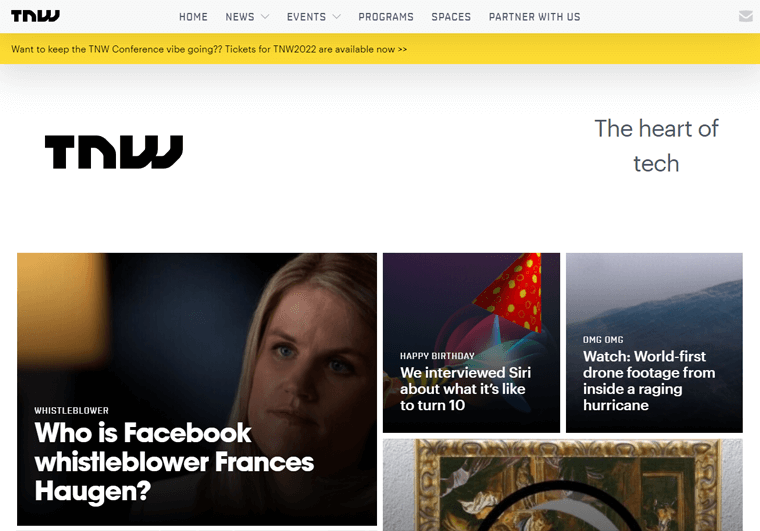Image resolution: width=760 pixels, height=531 pixels.
Task: Open the Events menu label
Action: pos(306,17)
